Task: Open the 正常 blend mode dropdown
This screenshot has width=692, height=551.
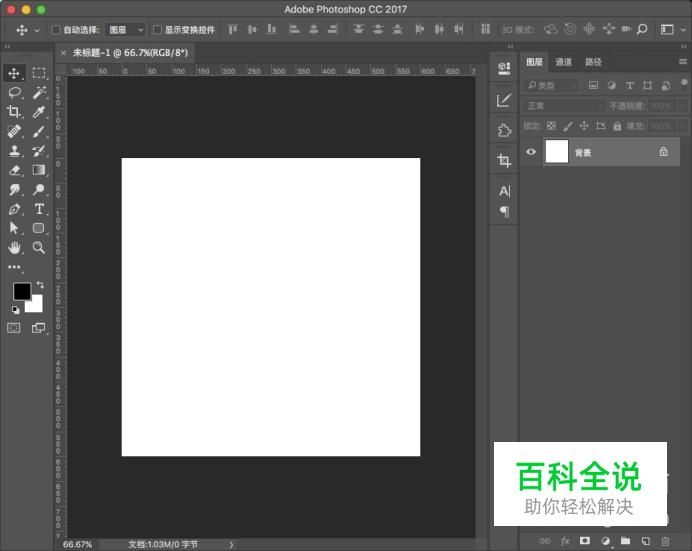Action: [x=563, y=106]
